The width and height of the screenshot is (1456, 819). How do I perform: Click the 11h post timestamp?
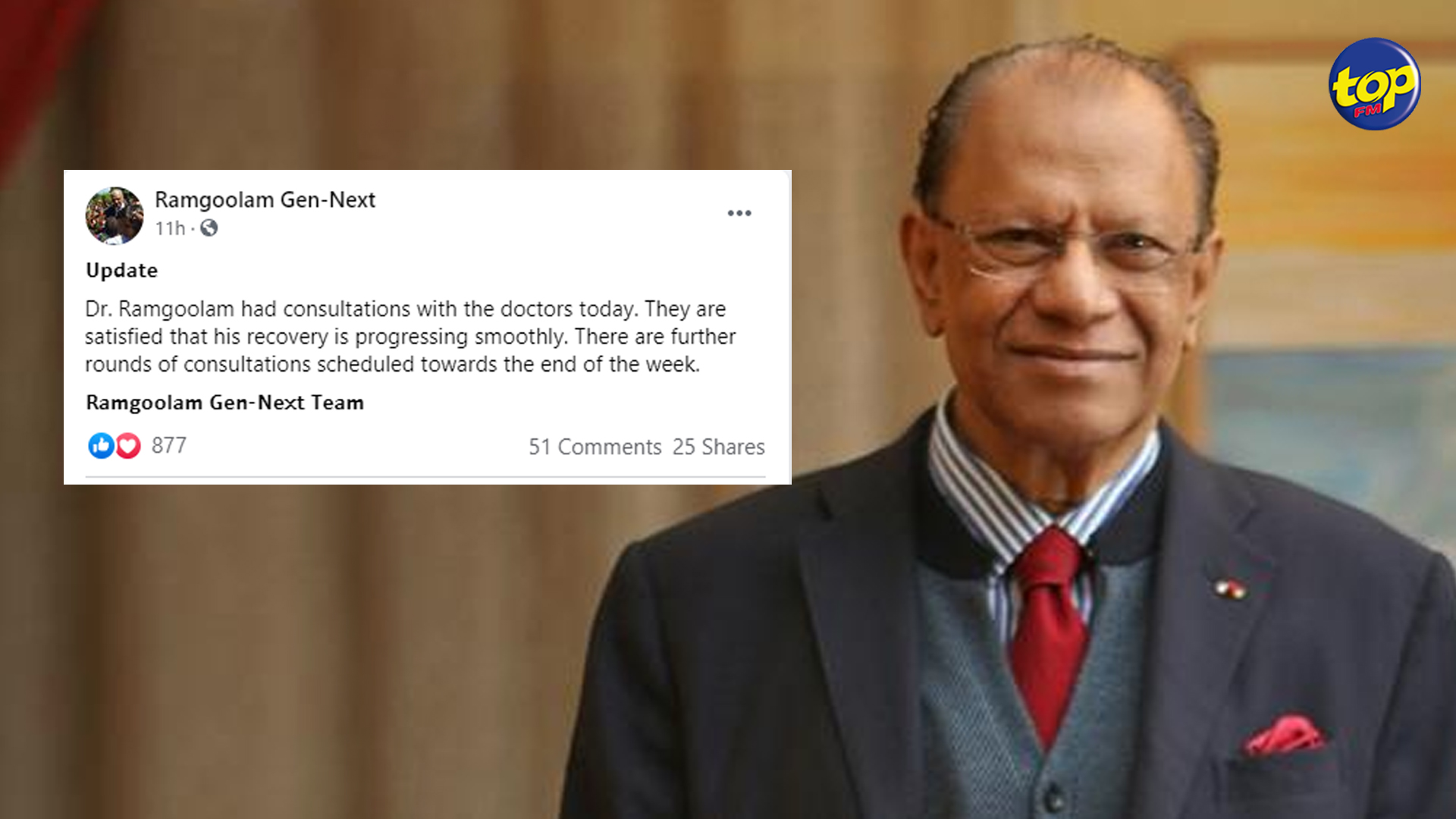point(170,228)
